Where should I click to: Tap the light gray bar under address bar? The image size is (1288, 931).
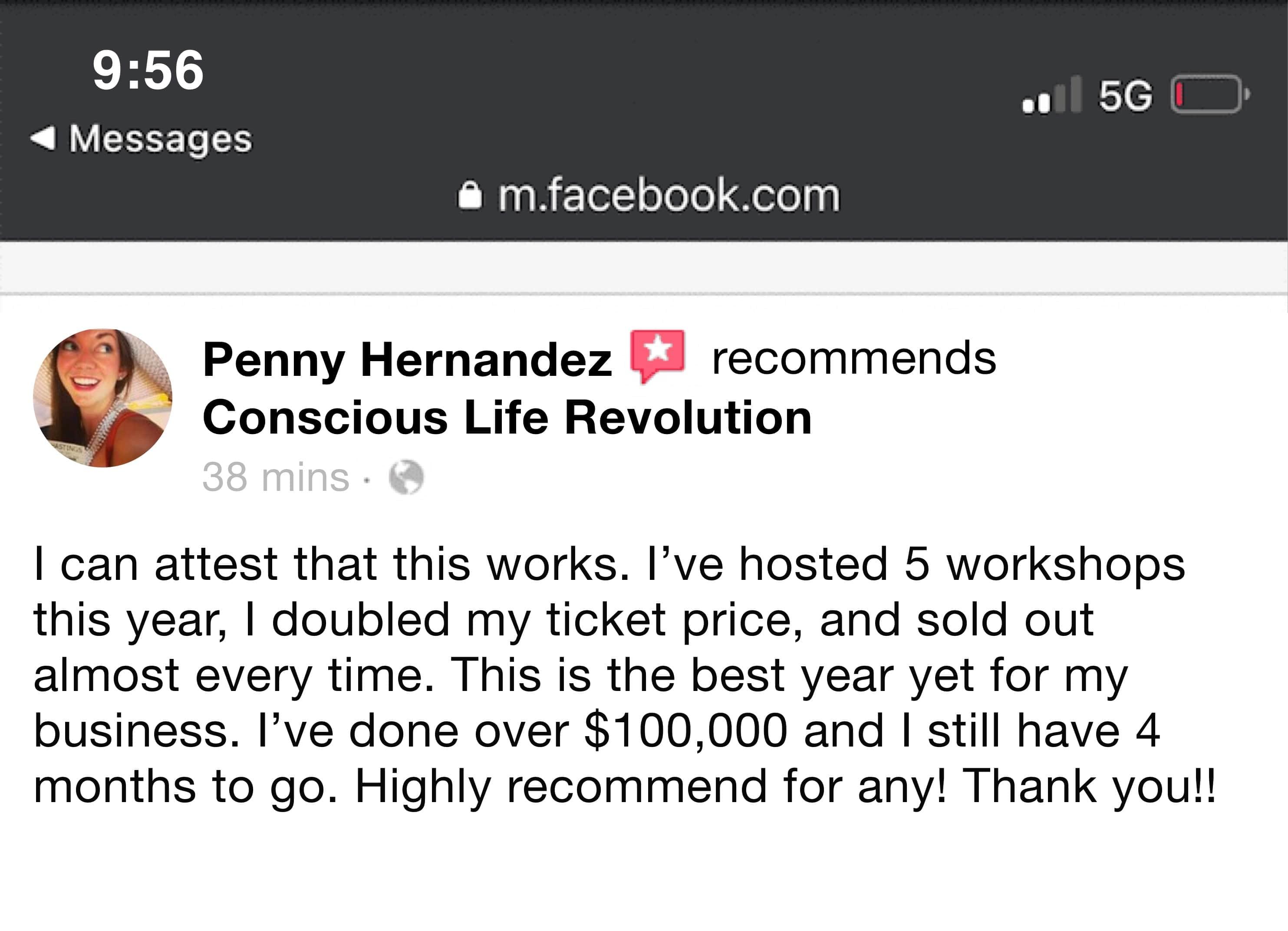coord(644,267)
